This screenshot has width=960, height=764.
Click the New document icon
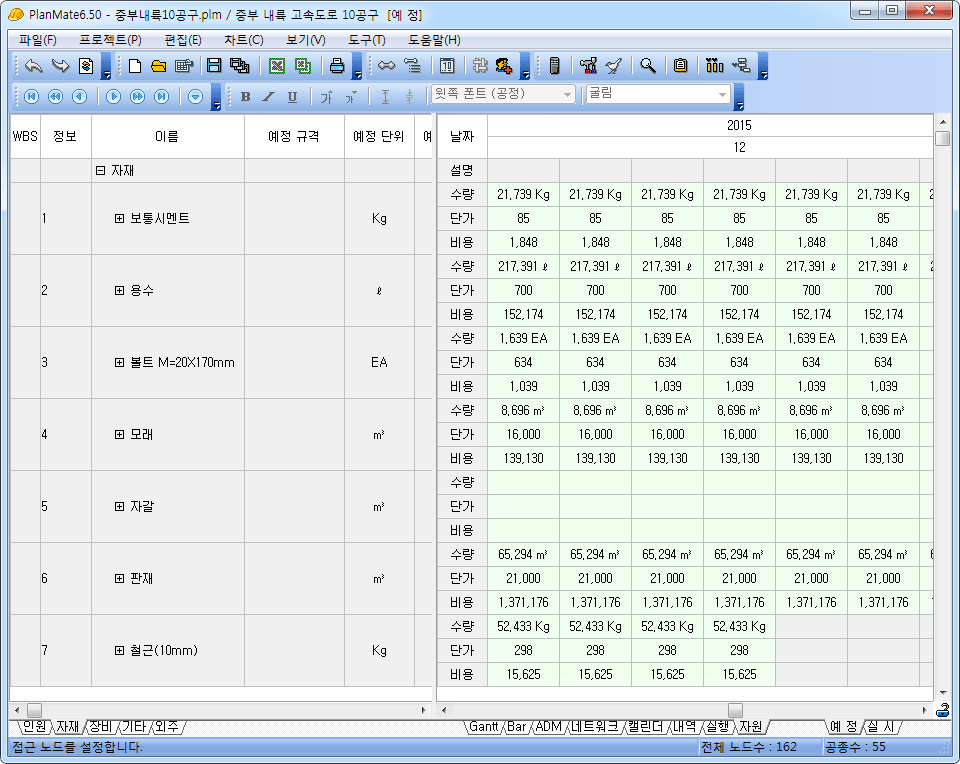(135, 66)
